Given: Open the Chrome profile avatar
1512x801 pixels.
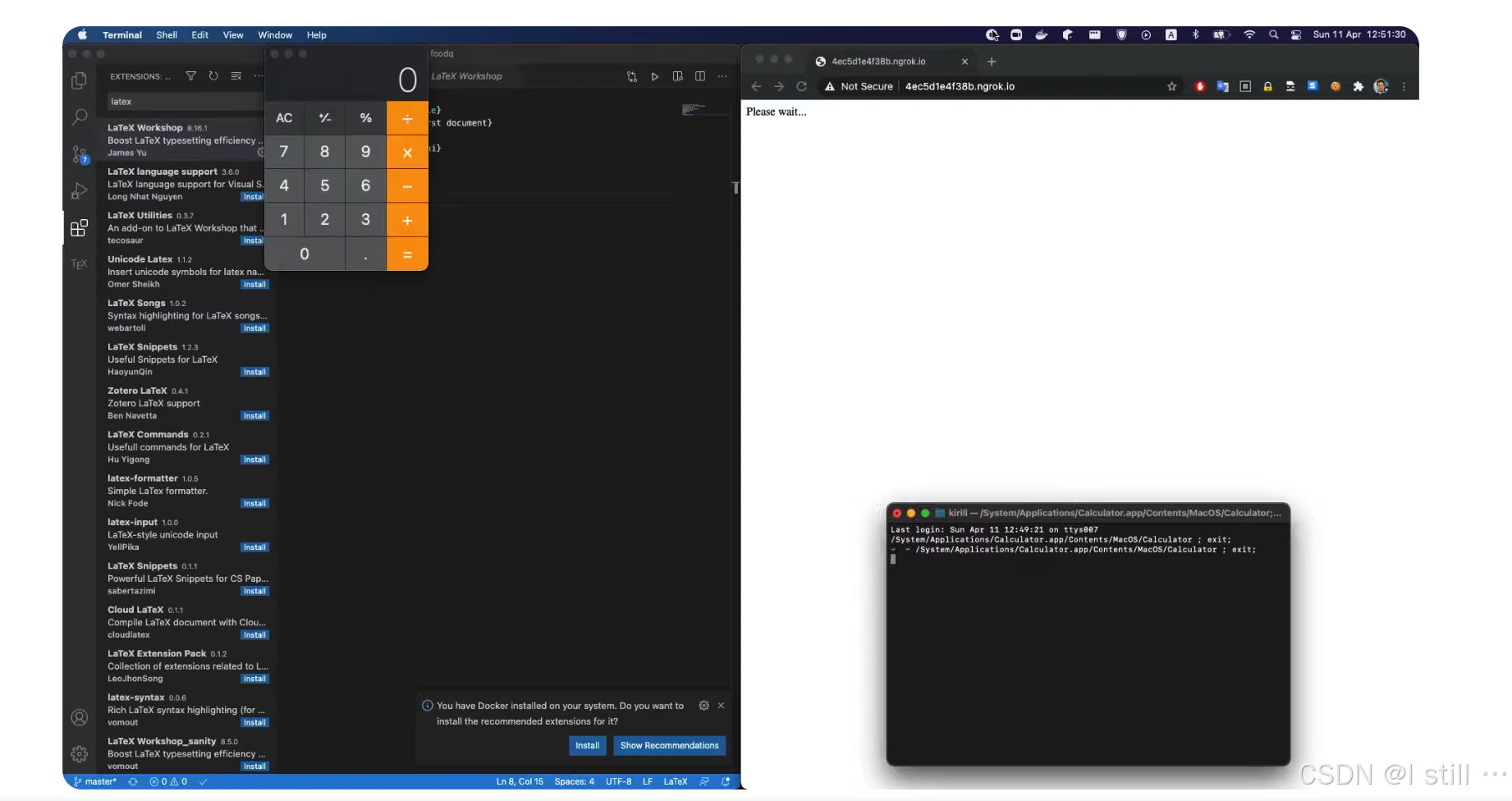Looking at the screenshot, I should coord(1381,87).
